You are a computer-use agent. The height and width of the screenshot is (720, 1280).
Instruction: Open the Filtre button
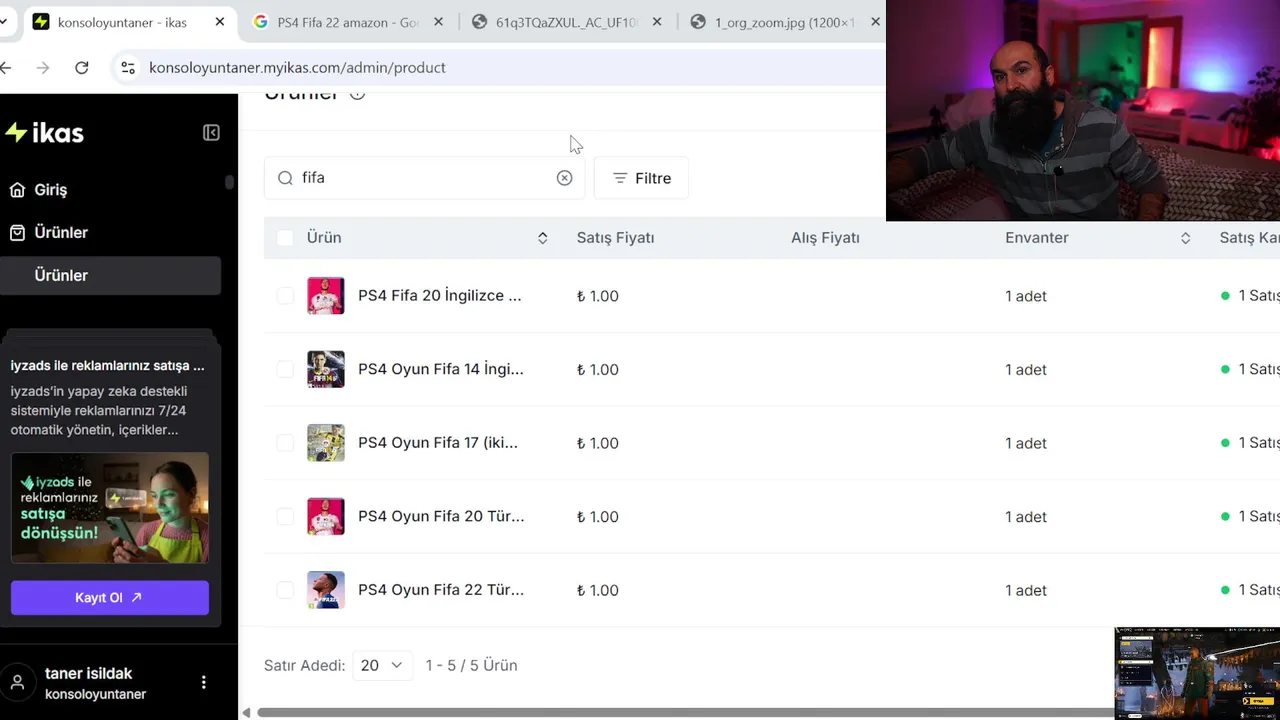641,178
